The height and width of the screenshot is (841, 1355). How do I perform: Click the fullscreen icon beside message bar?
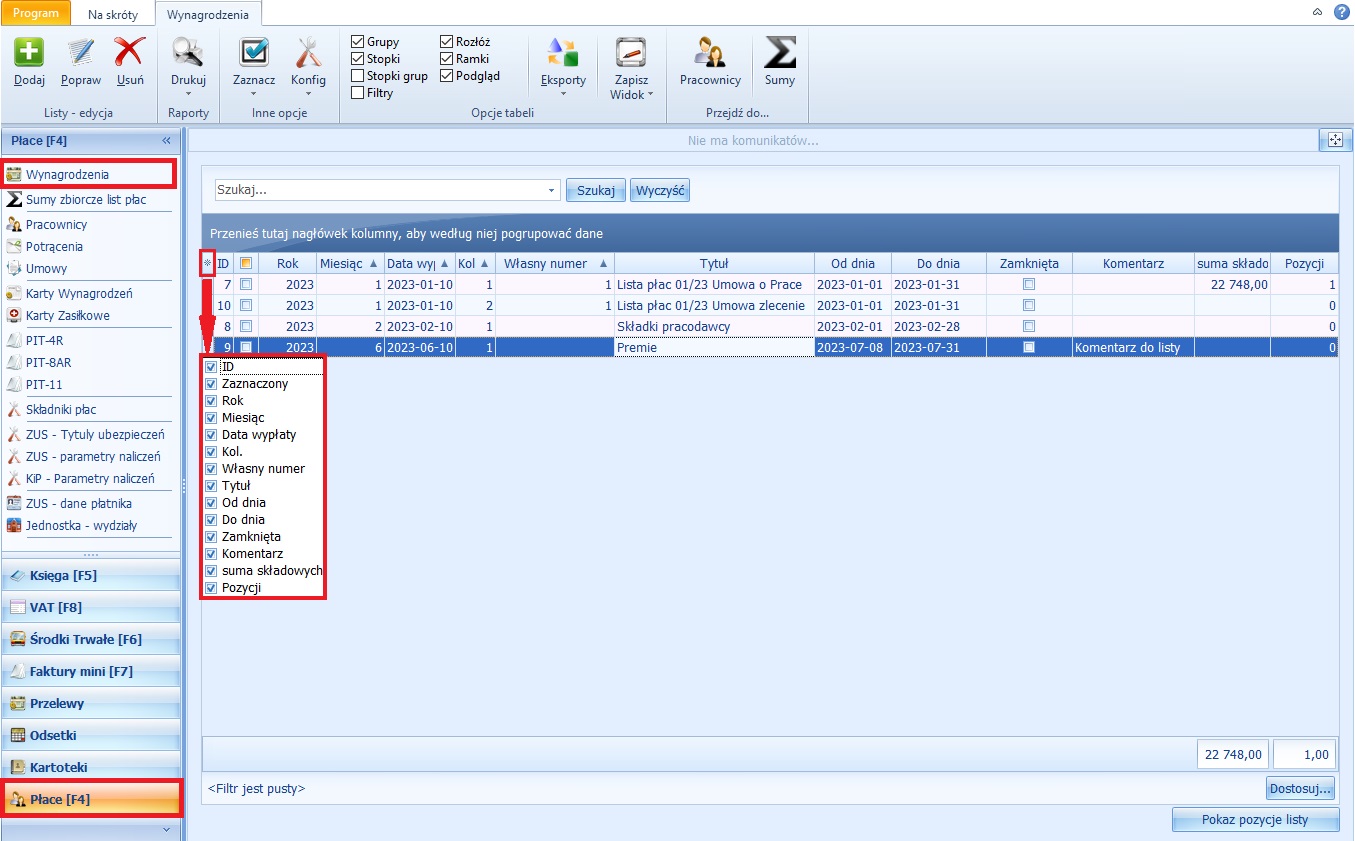(1334, 140)
